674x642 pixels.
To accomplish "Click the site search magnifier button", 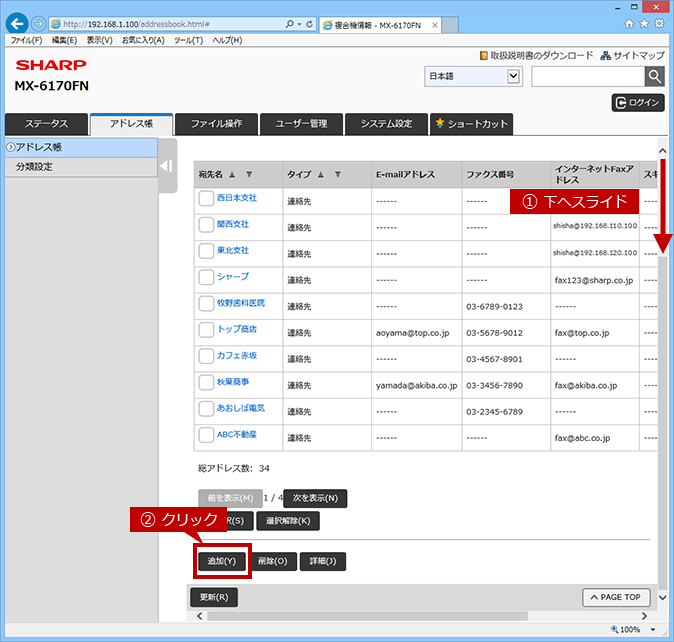I will pos(655,76).
